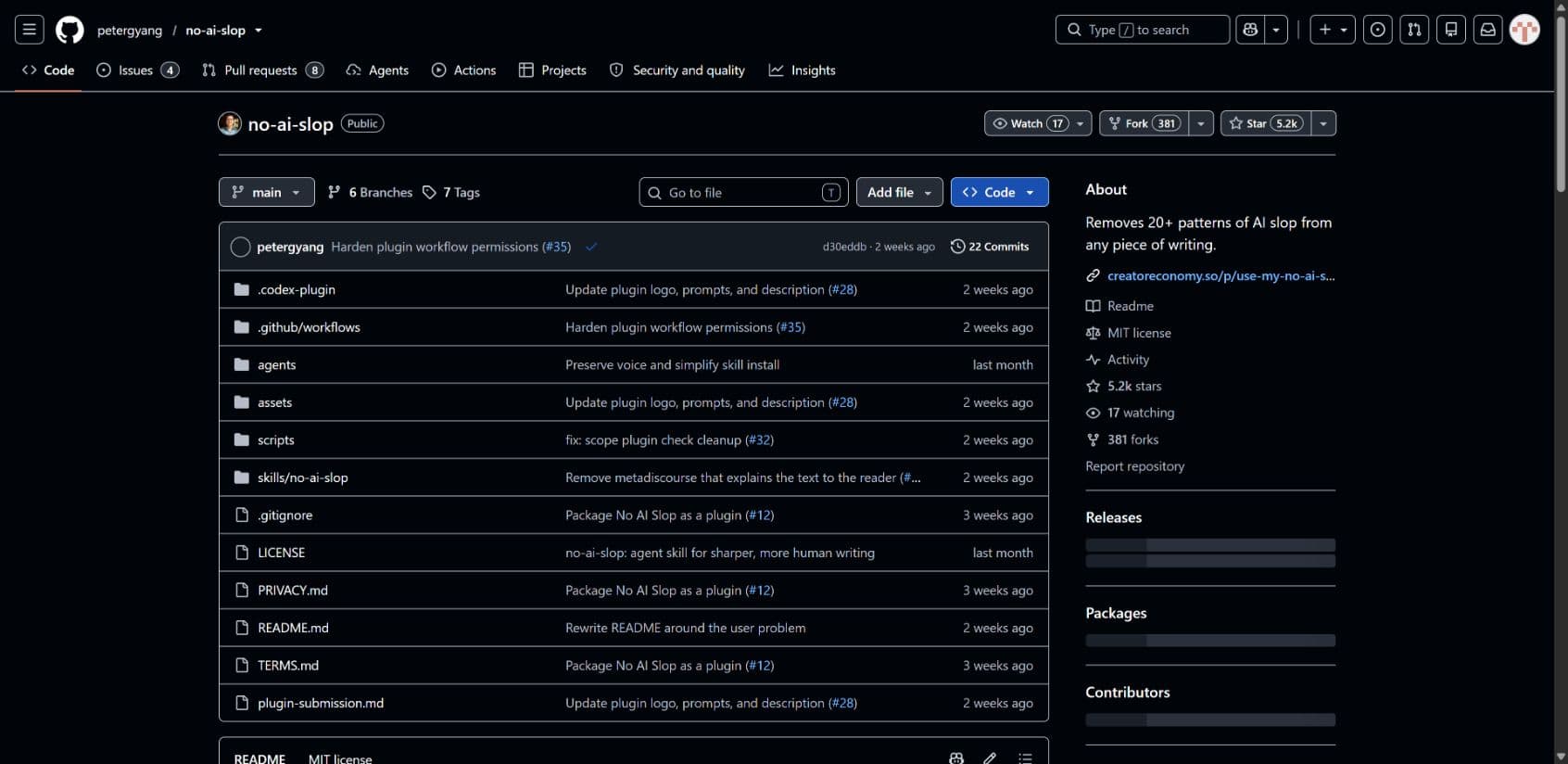Screen dimensions: 1568x764
Task: Expand the repository switcher dropdown next to no-ai-slop
Action: [x=259, y=31]
